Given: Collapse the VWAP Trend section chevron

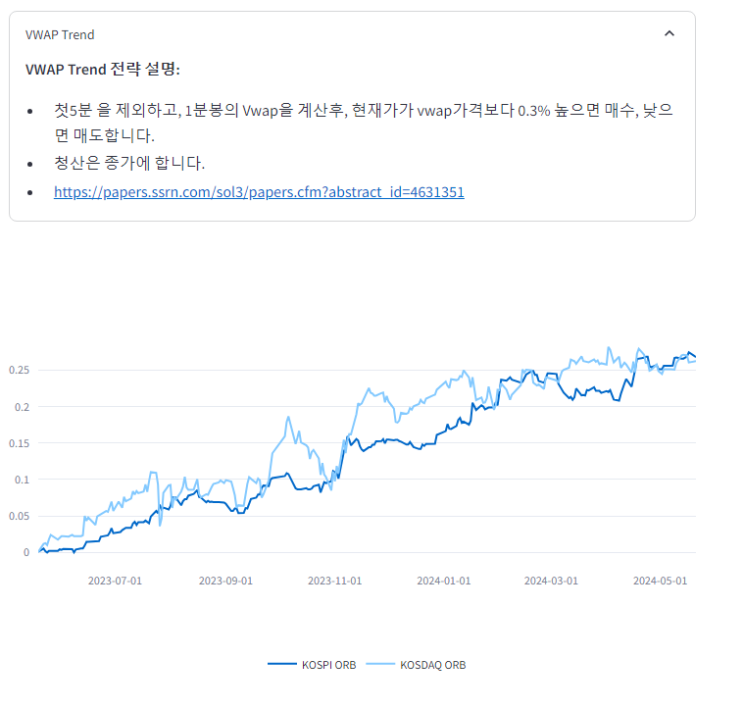Looking at the screenshot, I should pyautogui.click(x=669, y=34).
